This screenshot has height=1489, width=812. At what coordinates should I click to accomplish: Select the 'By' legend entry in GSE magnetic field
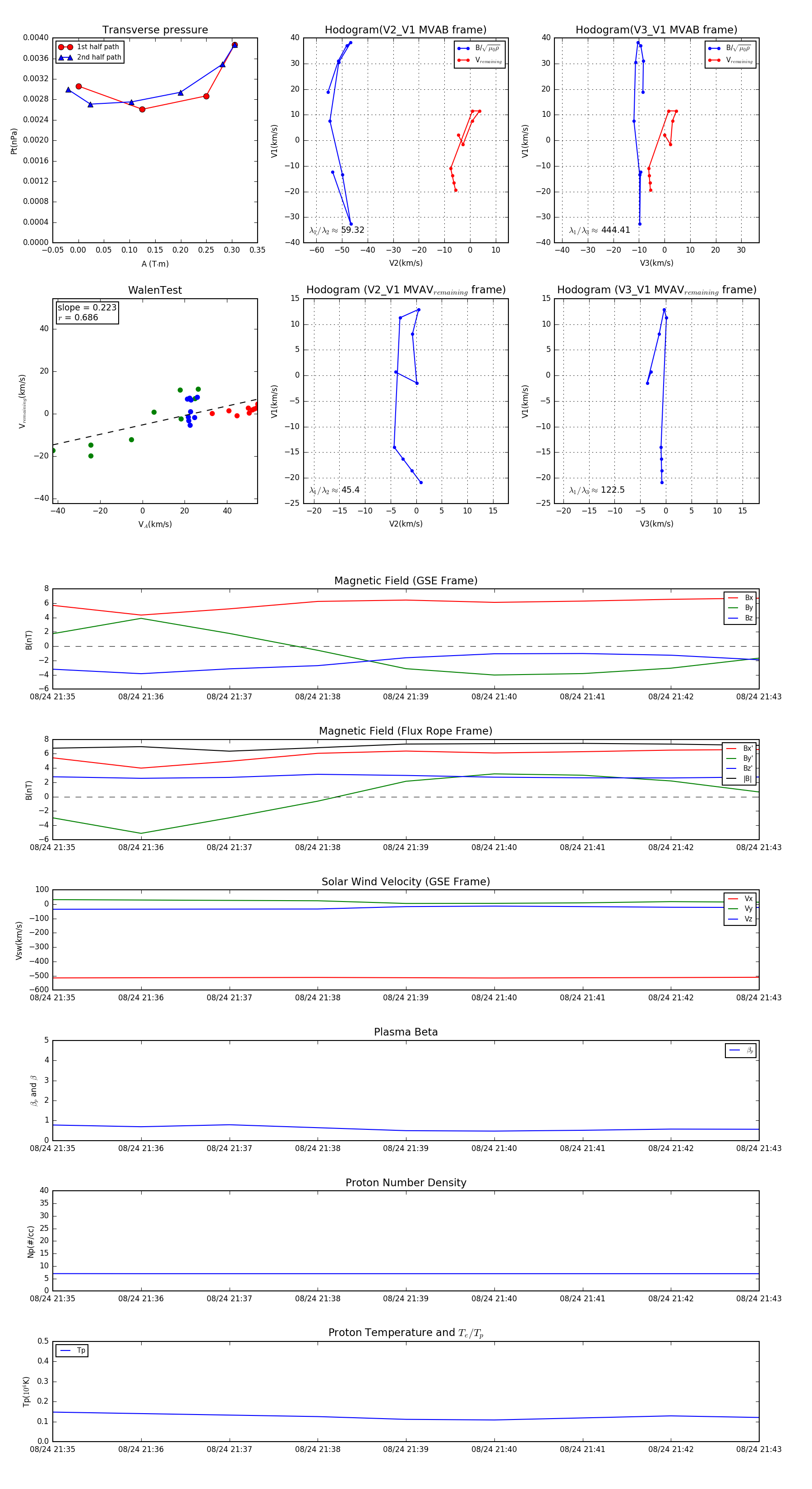740,607
